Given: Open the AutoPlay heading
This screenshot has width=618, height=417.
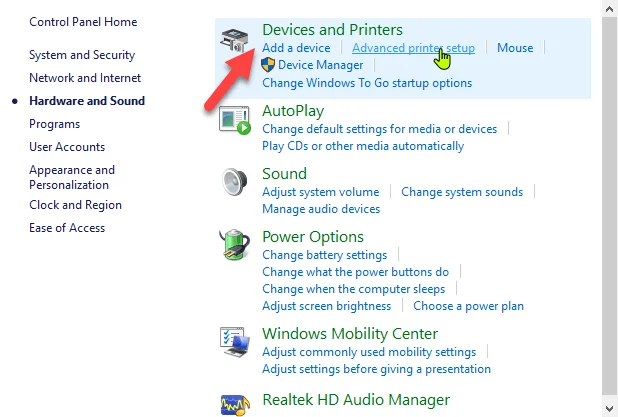Looking at the screenshot, I should pos(293,111).
